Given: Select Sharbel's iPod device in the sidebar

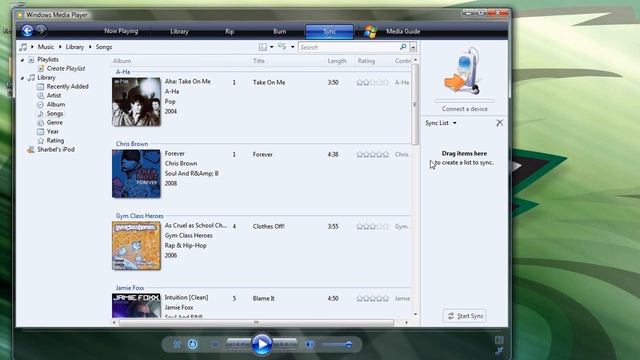Looking at the screenshot, I should point(56,149).
